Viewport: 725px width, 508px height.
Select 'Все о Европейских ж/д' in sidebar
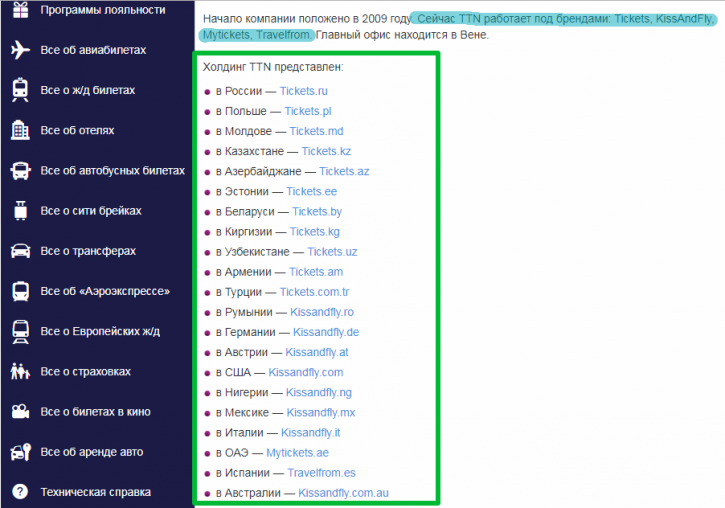(x=100, y=331)
